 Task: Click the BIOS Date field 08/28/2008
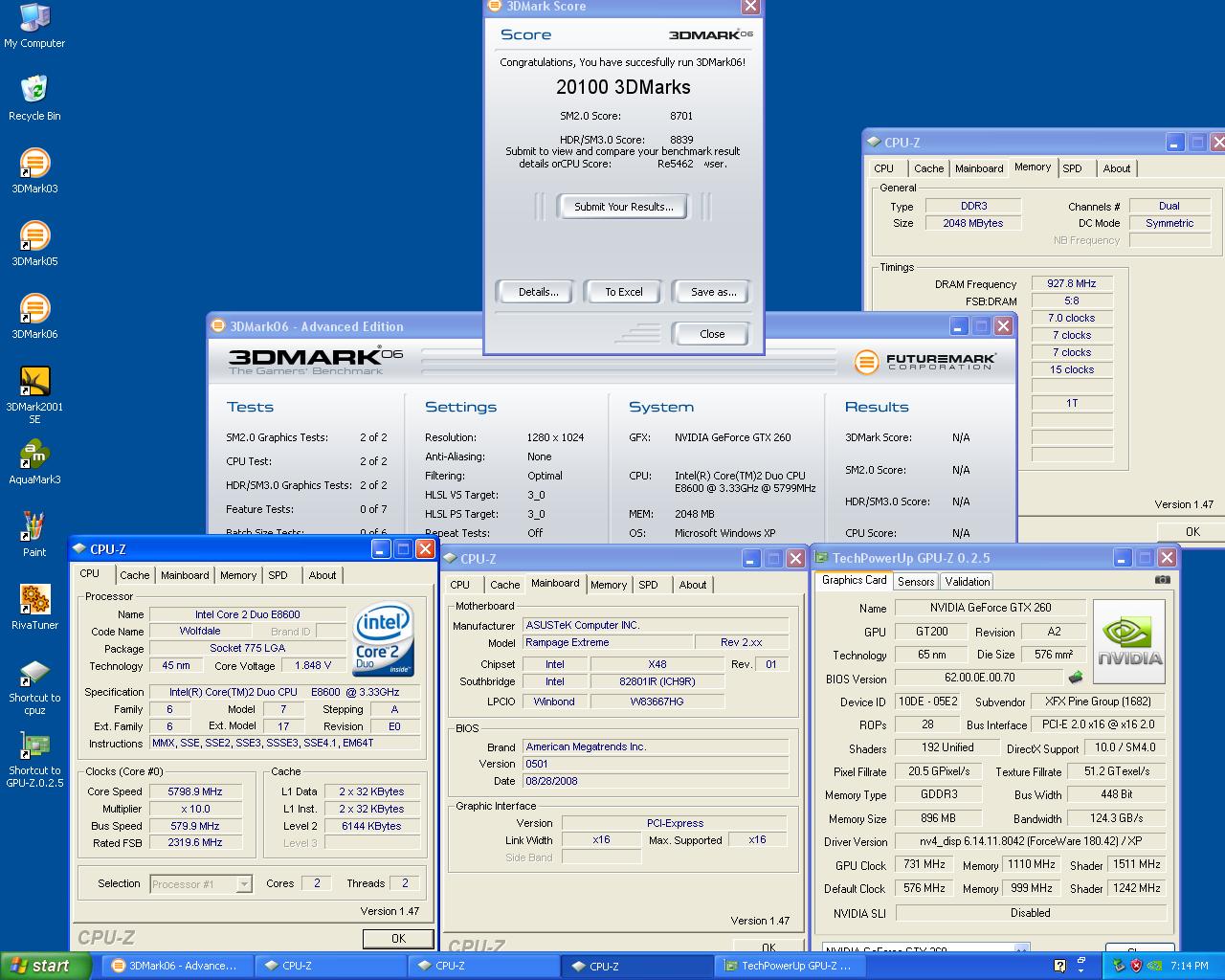pyautogui.click(x=656, y=781)
